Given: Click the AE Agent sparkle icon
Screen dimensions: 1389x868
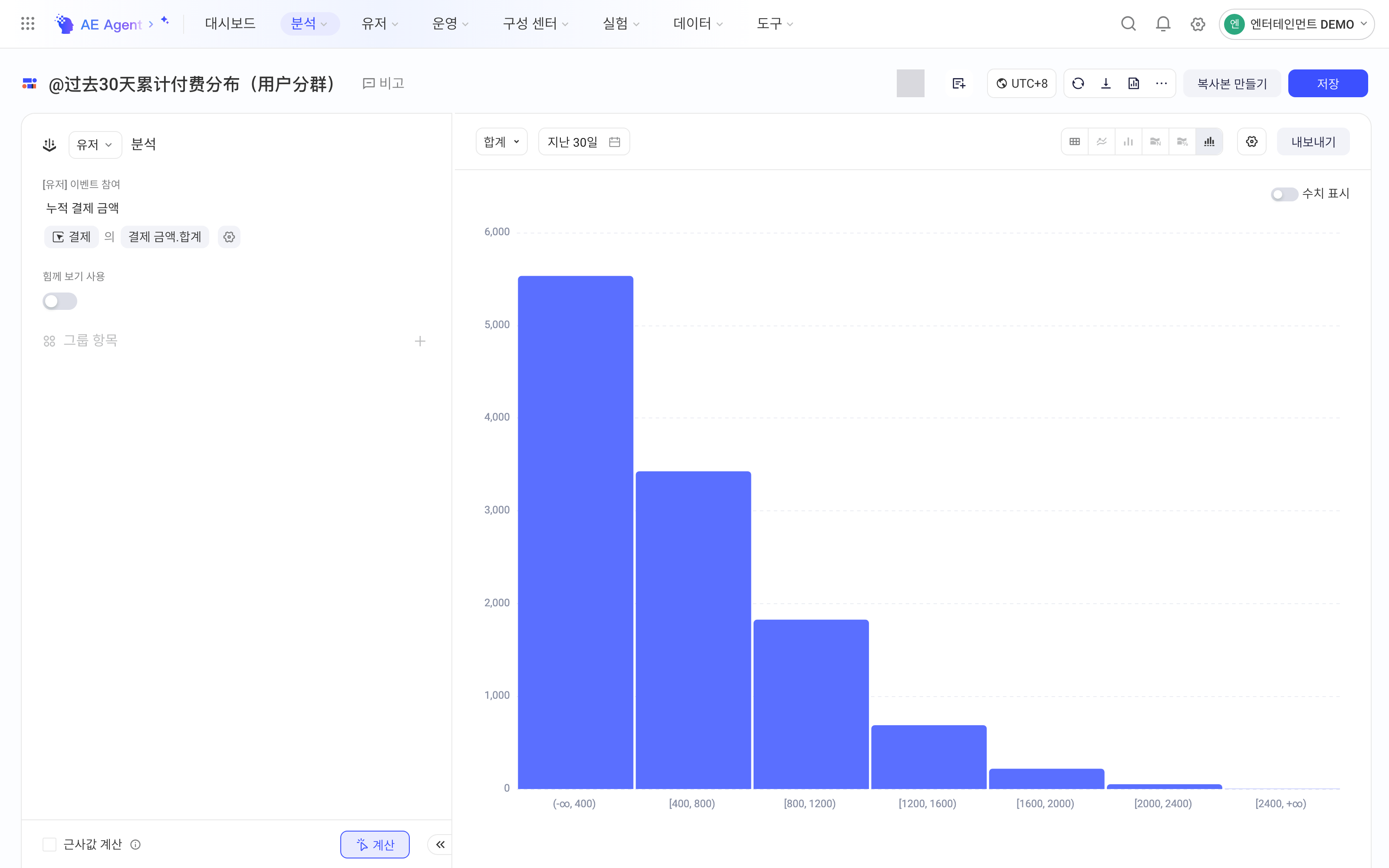Looking at the screenshot, I should coord(165,21).
